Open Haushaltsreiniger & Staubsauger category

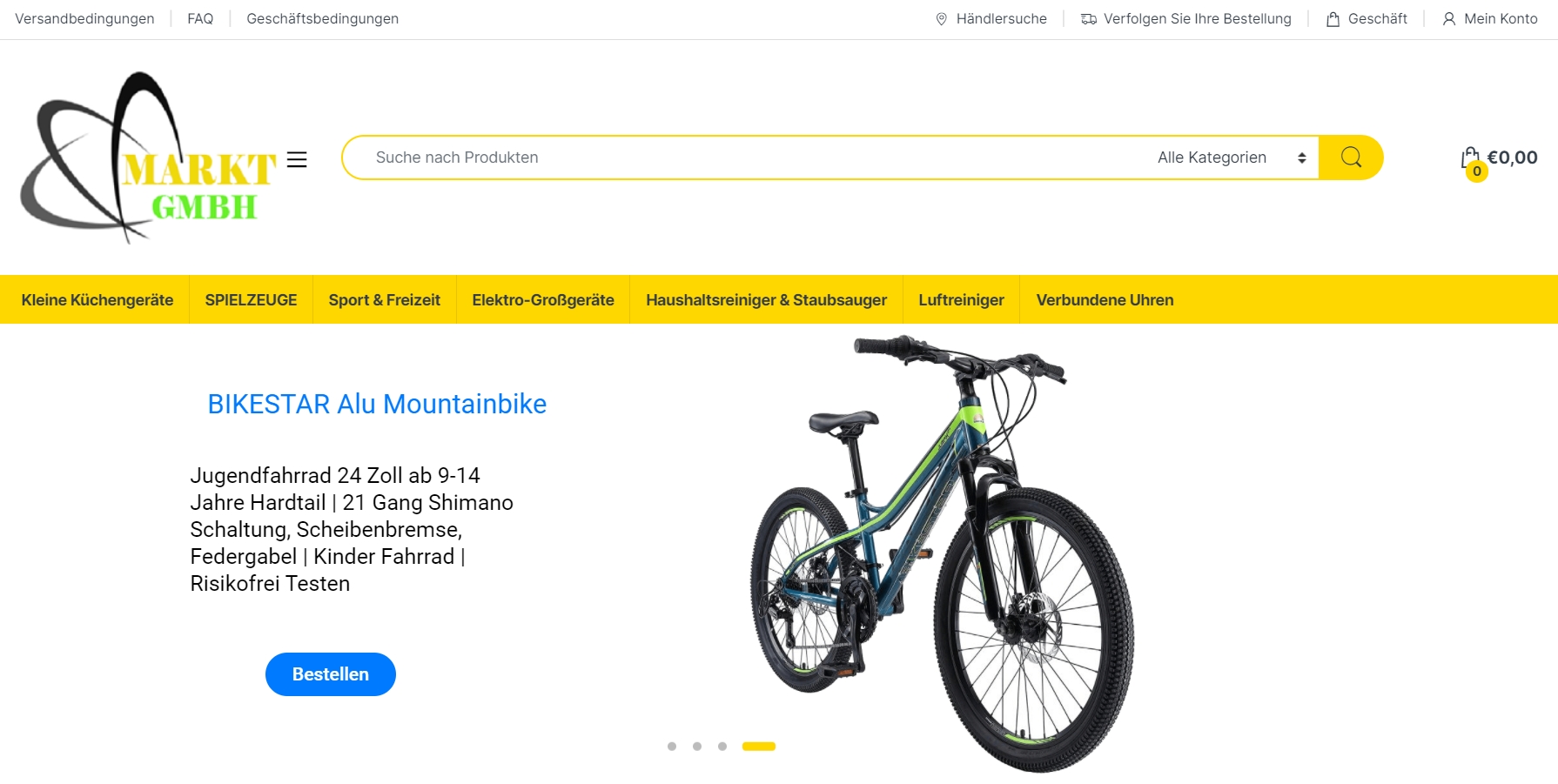point(767,300)
